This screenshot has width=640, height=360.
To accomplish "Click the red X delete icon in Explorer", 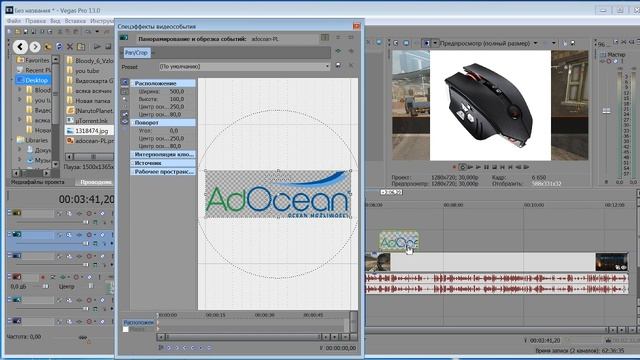I will 70,47.
